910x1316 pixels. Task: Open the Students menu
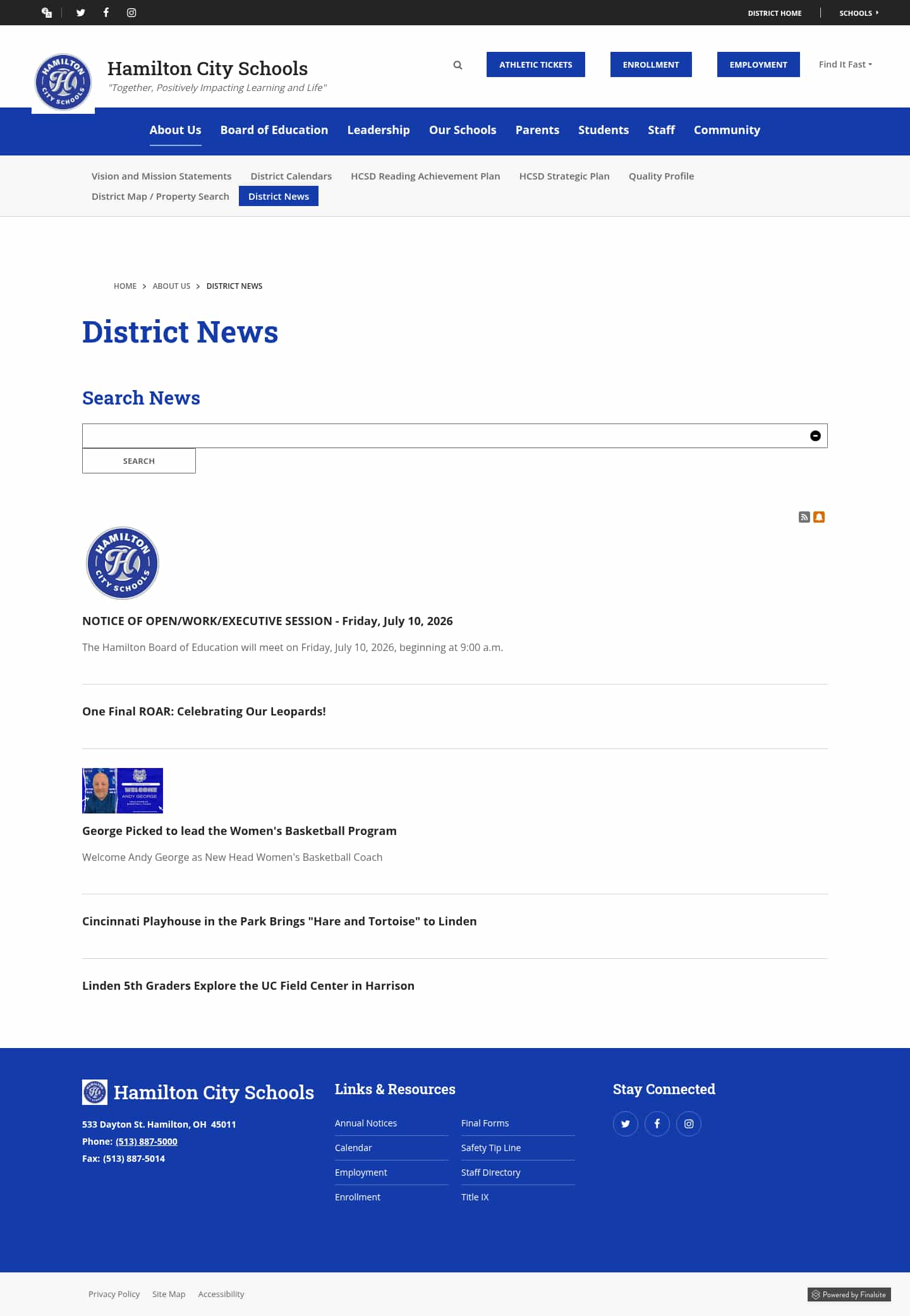[x=604, y=130]
